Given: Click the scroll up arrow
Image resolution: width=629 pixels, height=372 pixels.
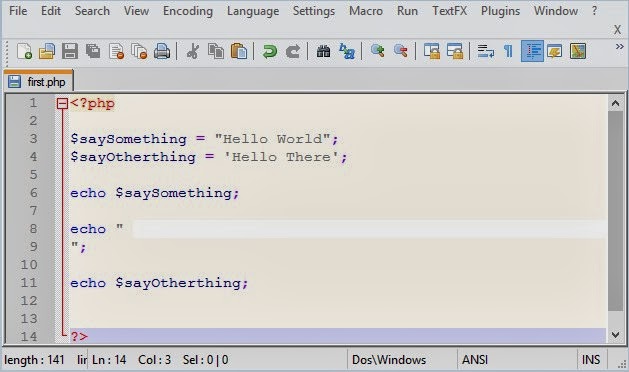Looking at the screenshot, I should coord(615,103).
